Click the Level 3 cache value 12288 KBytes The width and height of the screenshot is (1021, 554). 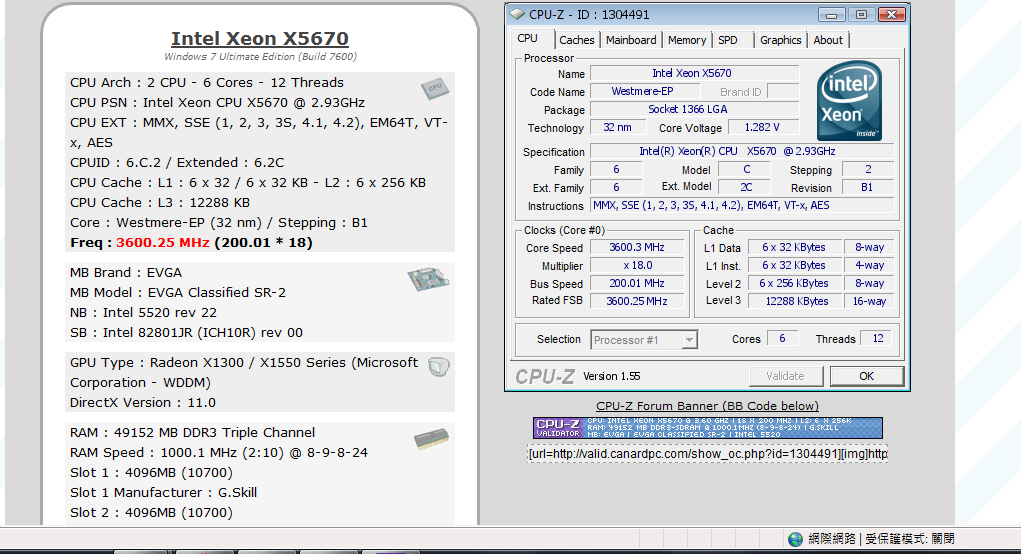[x=794, y=301]
